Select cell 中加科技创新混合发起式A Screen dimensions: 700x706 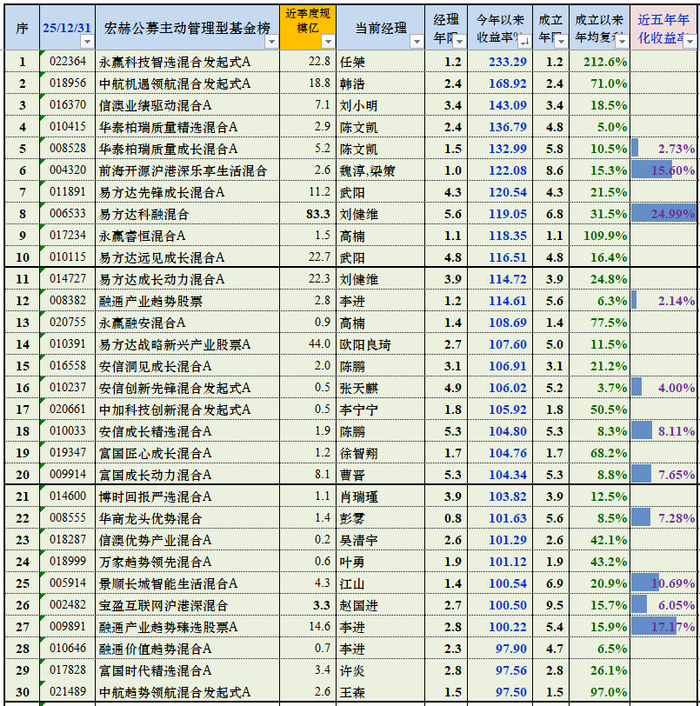pos(188,409)
